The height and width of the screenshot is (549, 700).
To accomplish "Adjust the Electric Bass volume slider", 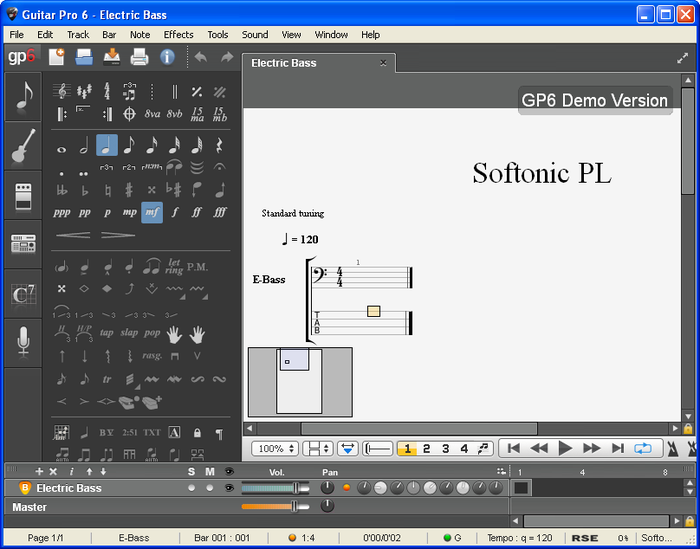I will pyautogui.click(x=275, y=488).
